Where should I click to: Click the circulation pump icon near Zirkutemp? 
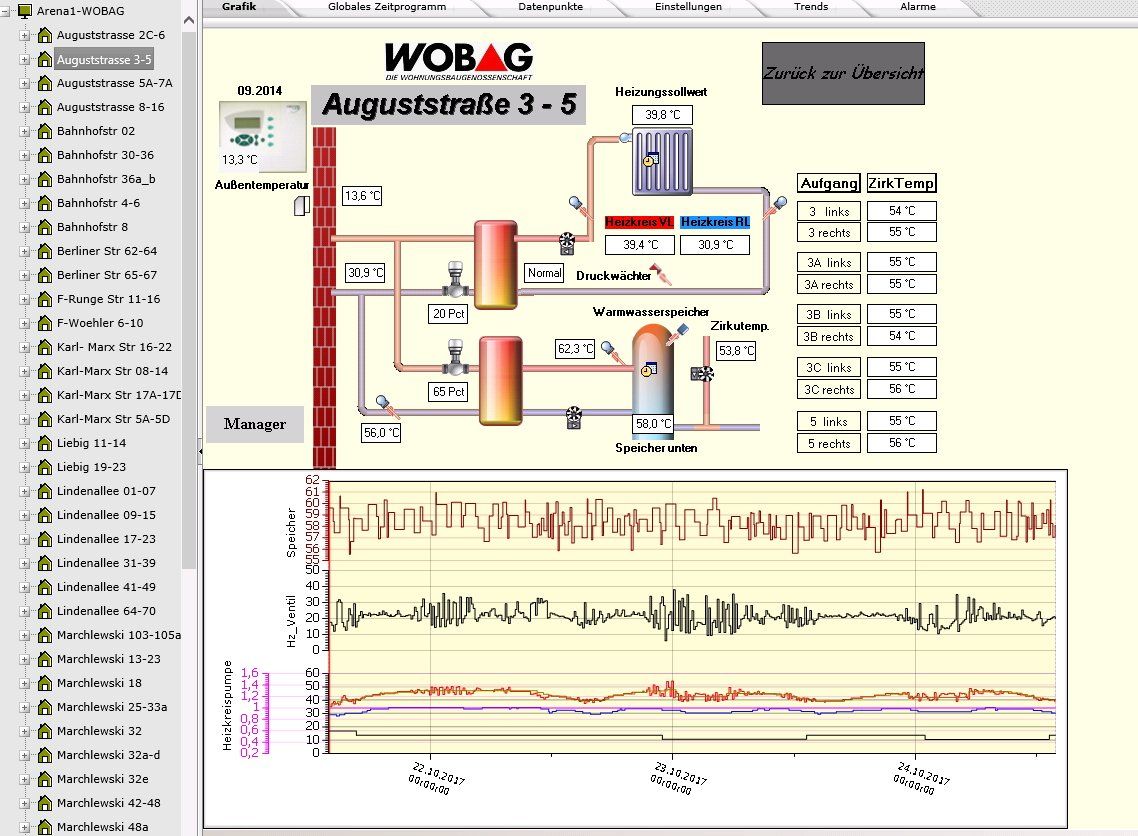click(702, 374)
